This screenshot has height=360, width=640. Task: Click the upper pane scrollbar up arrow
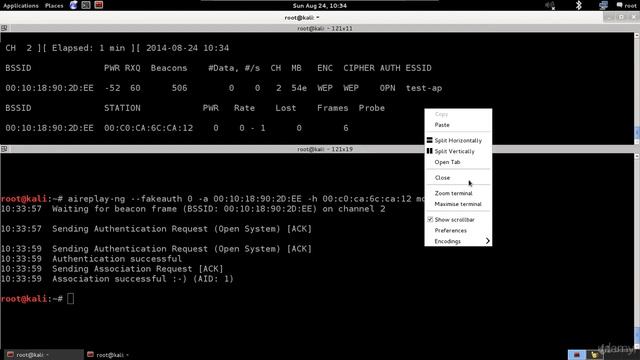click(x=637, y=36)
